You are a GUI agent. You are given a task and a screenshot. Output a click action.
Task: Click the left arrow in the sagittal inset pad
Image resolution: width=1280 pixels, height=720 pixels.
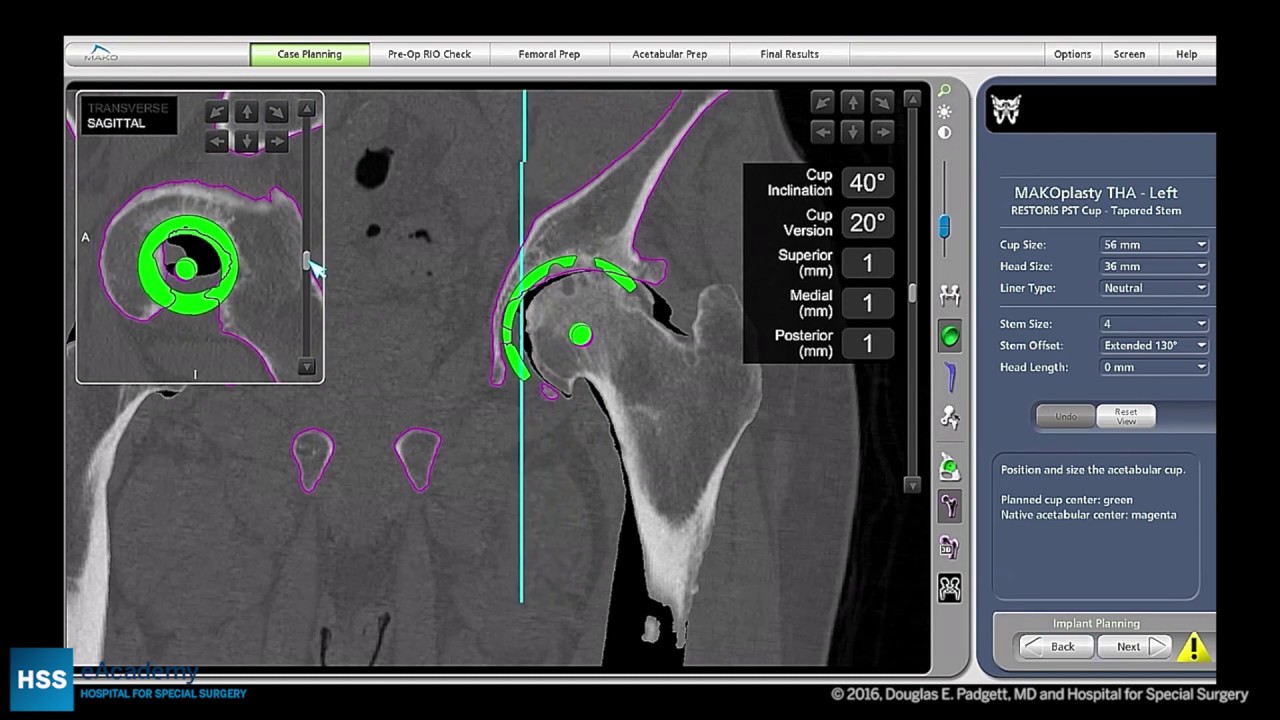pos(216,141)
